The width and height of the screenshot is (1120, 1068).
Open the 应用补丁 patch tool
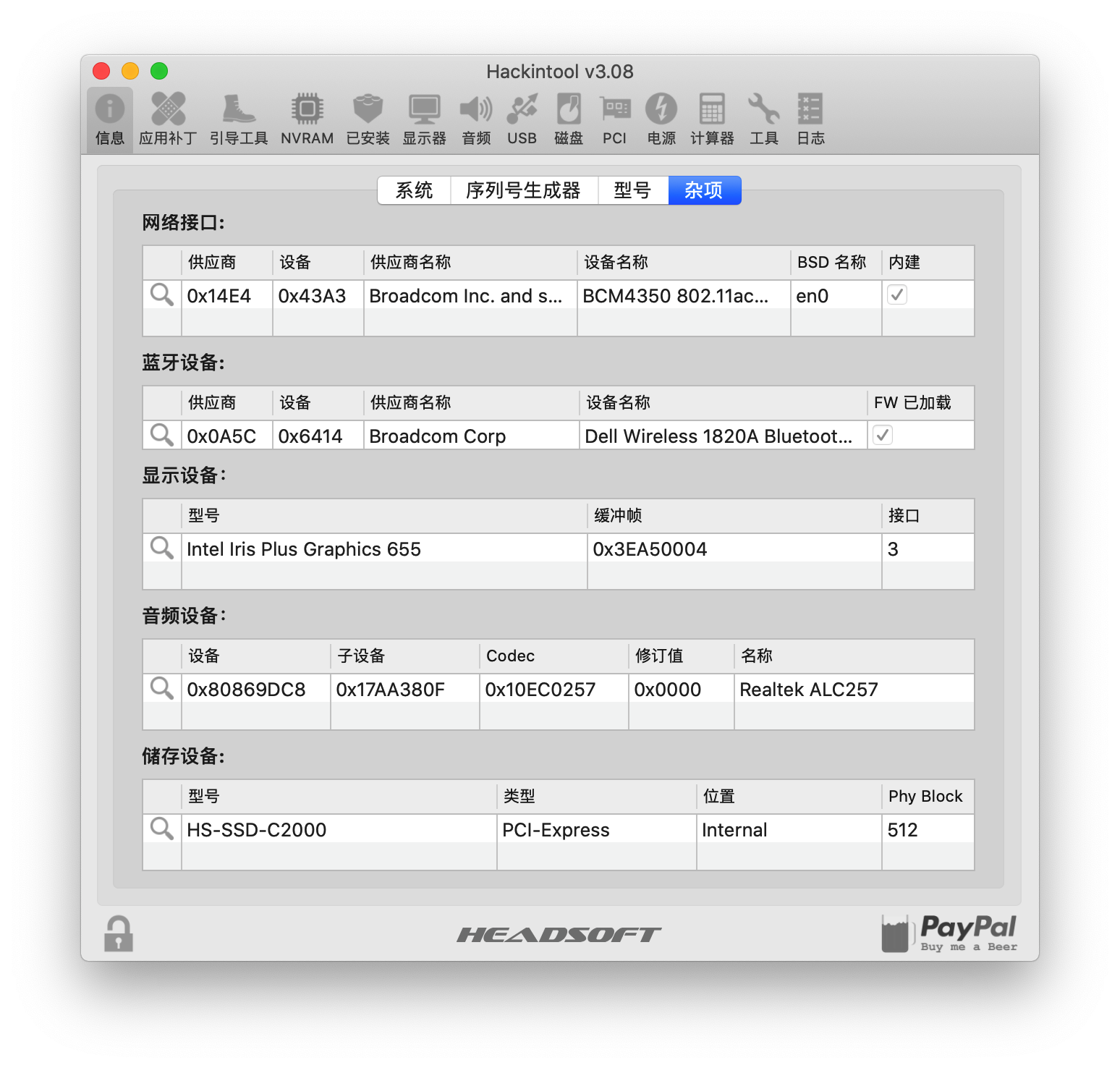(168, 119)
